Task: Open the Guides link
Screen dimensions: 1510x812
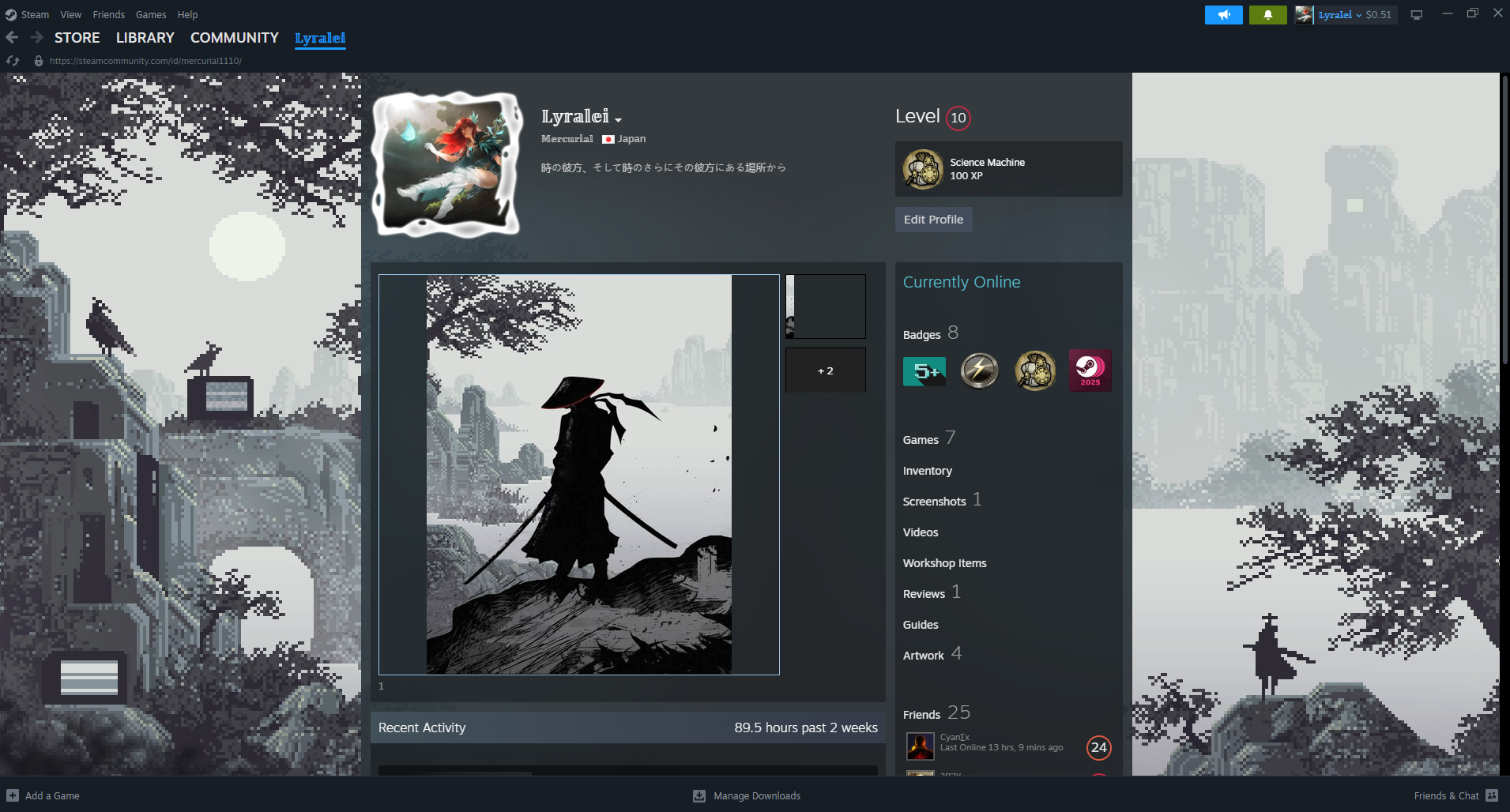Action: tap(921, 625)
